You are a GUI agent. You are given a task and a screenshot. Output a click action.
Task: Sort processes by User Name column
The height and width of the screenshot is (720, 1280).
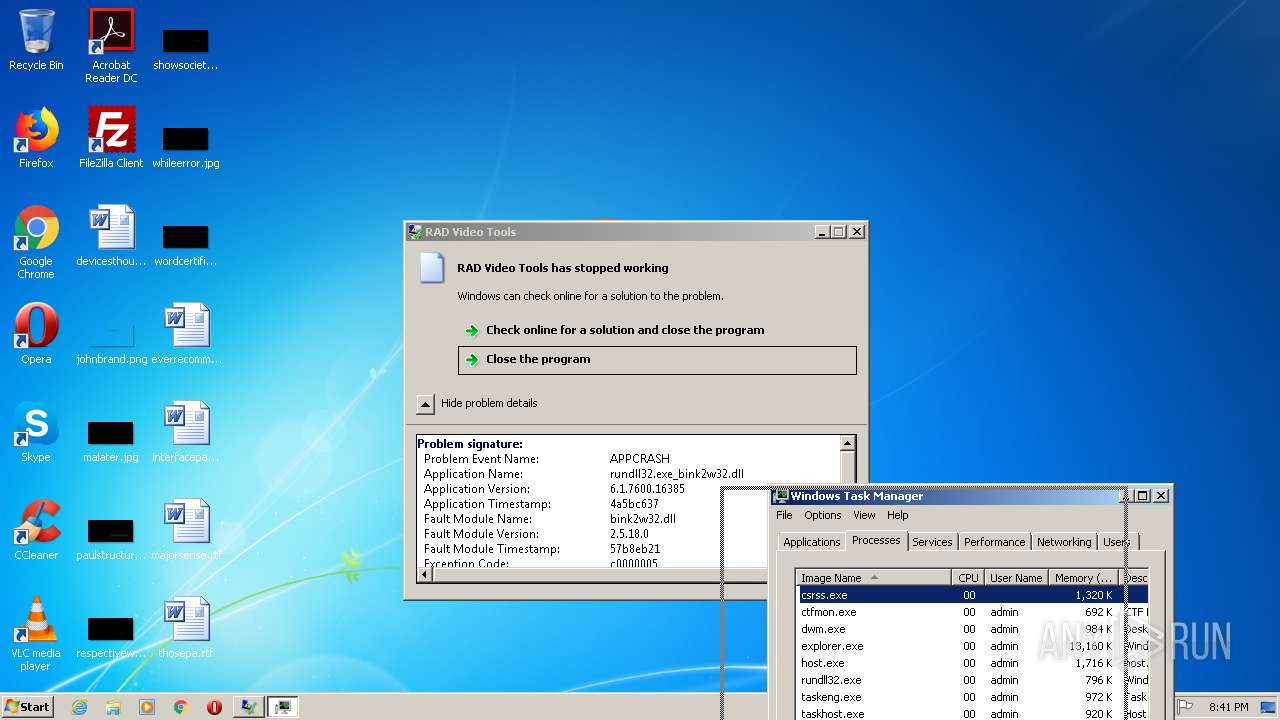click(x=1016, y=578)
